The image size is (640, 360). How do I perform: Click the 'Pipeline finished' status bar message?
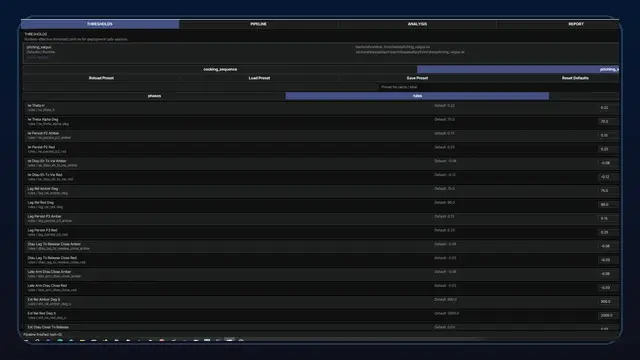click(x=43, y=335)
